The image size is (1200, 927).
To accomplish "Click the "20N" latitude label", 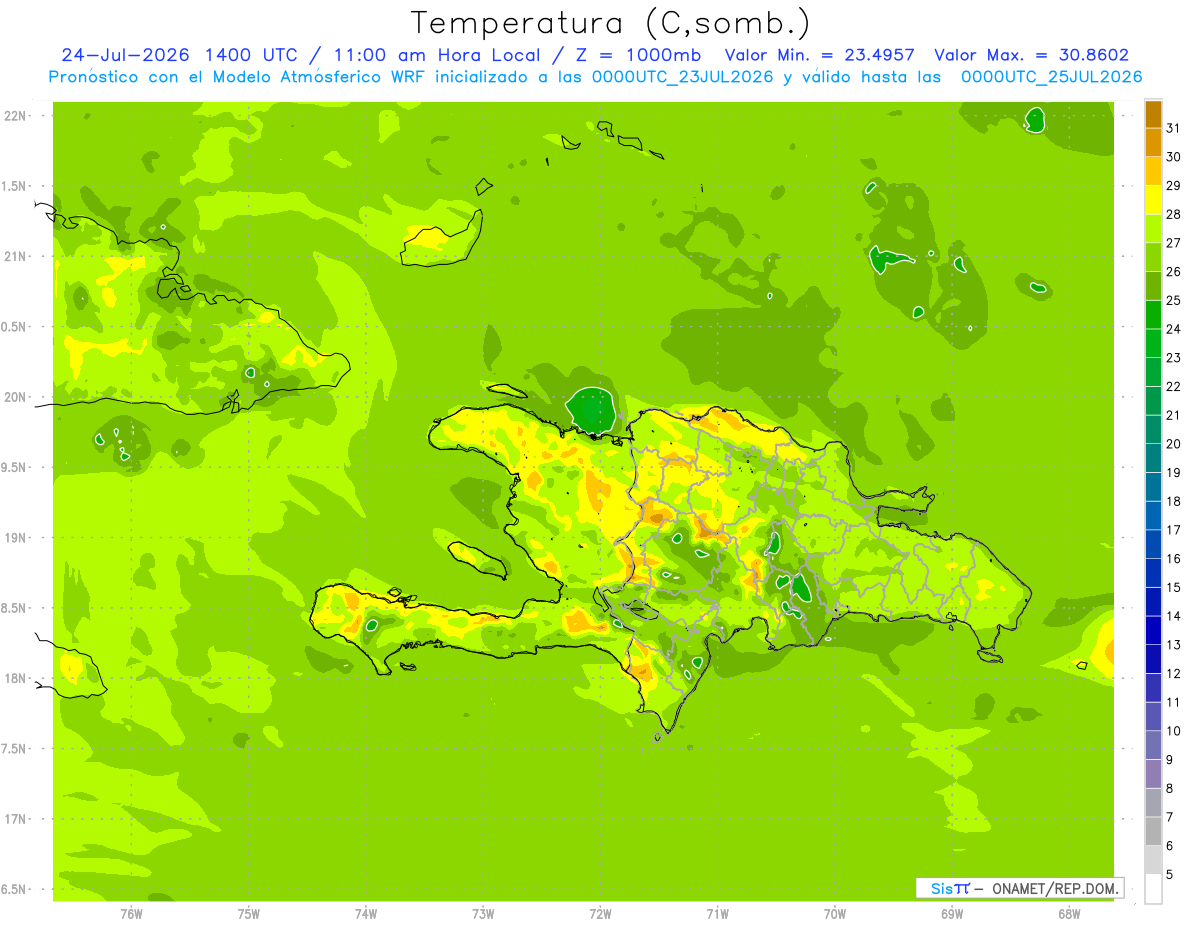I will coord(15,397).
